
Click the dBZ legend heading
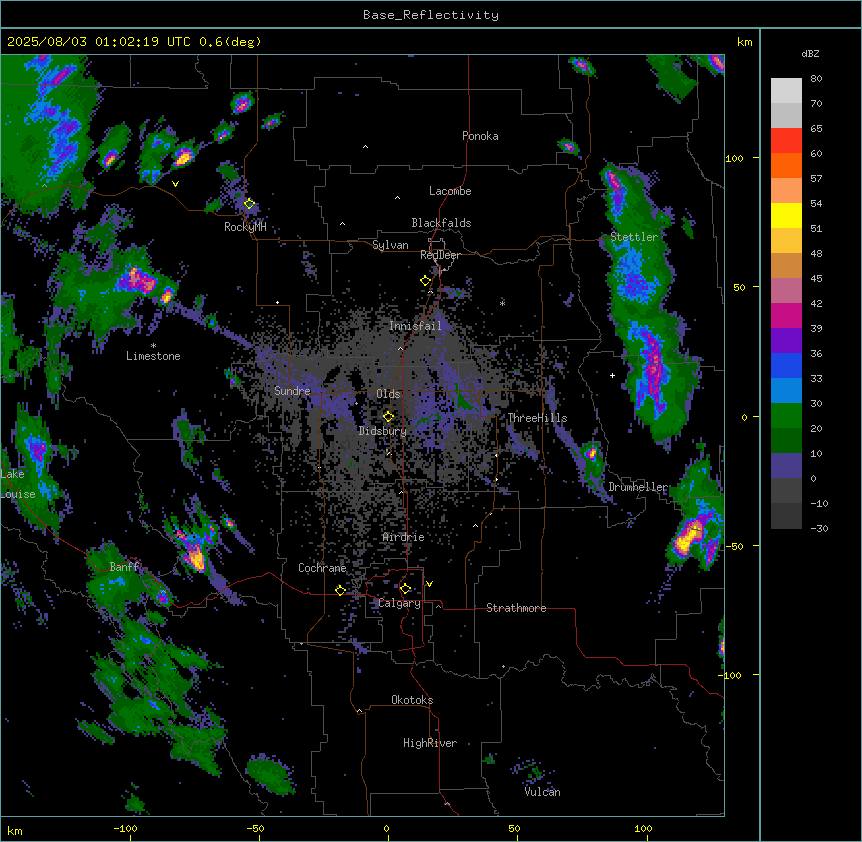tap(810, 54)
